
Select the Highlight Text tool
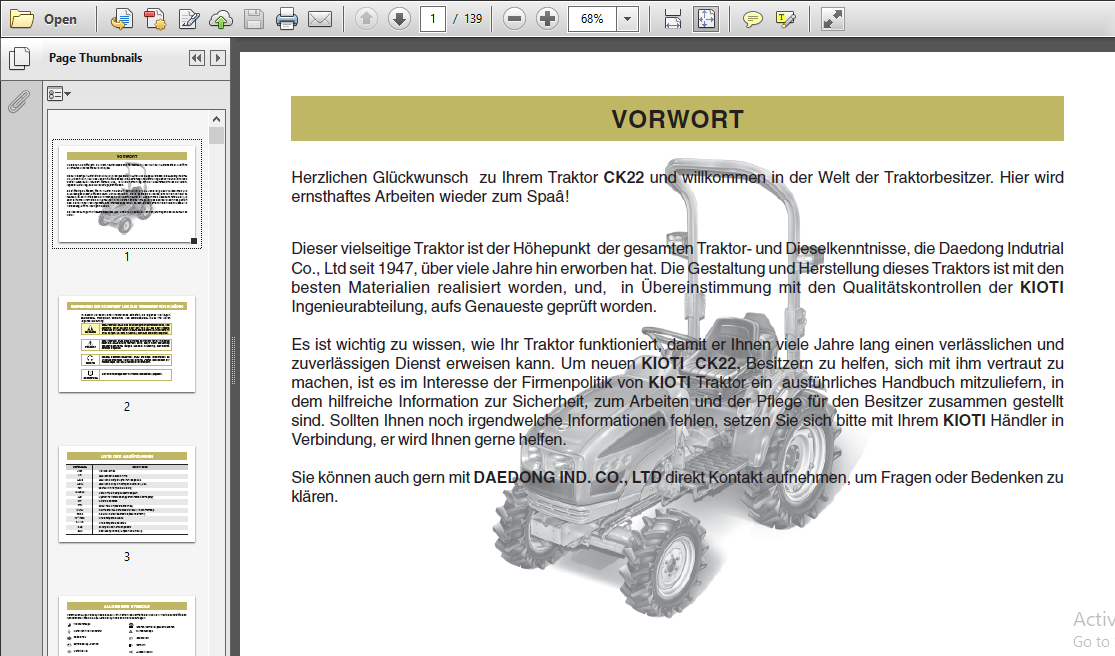coord(786,19)
